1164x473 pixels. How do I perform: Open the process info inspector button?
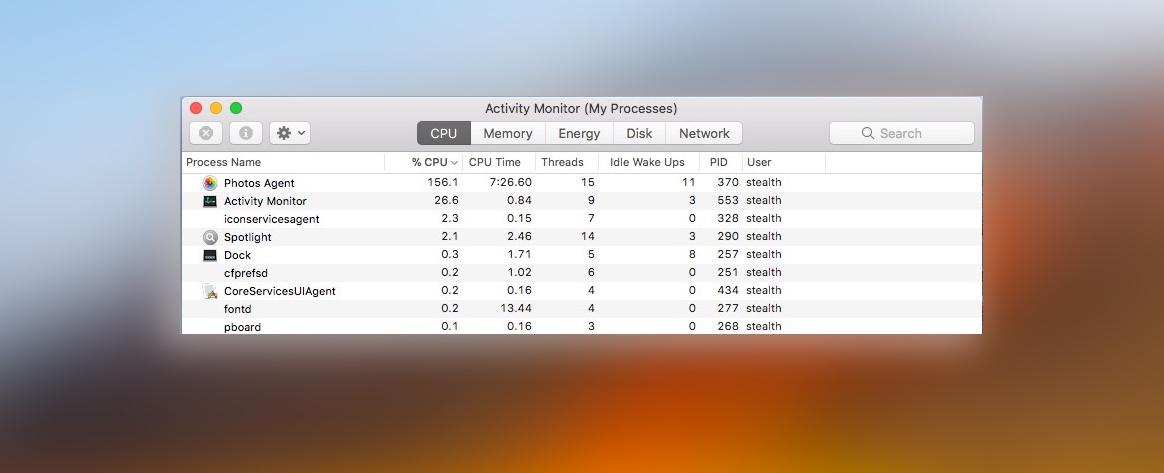pos(246,133)
